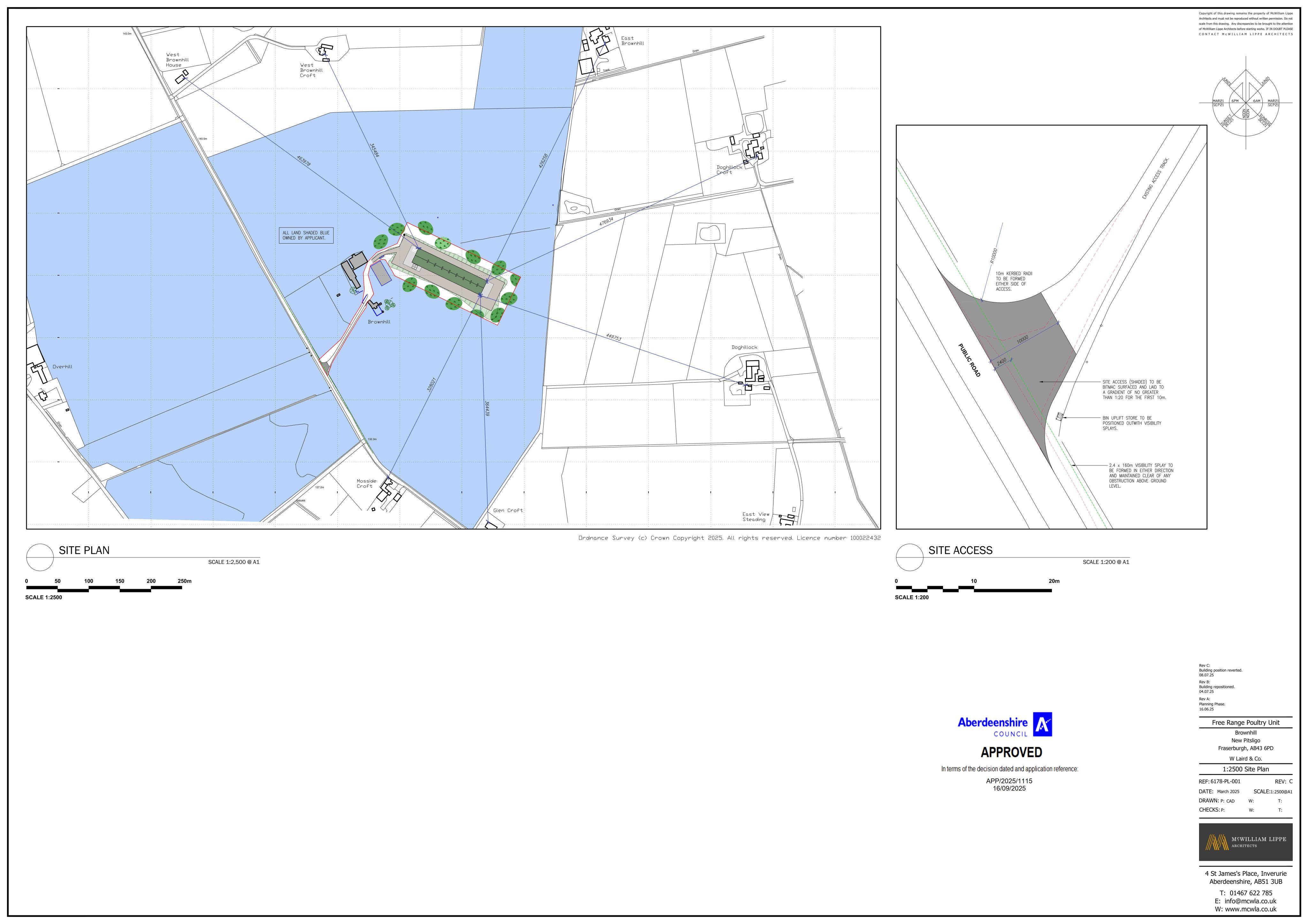Click the 'ALL LAND SHADED BLUE' note box
The image size is (1308, 924).
click(x=306, y=235)
